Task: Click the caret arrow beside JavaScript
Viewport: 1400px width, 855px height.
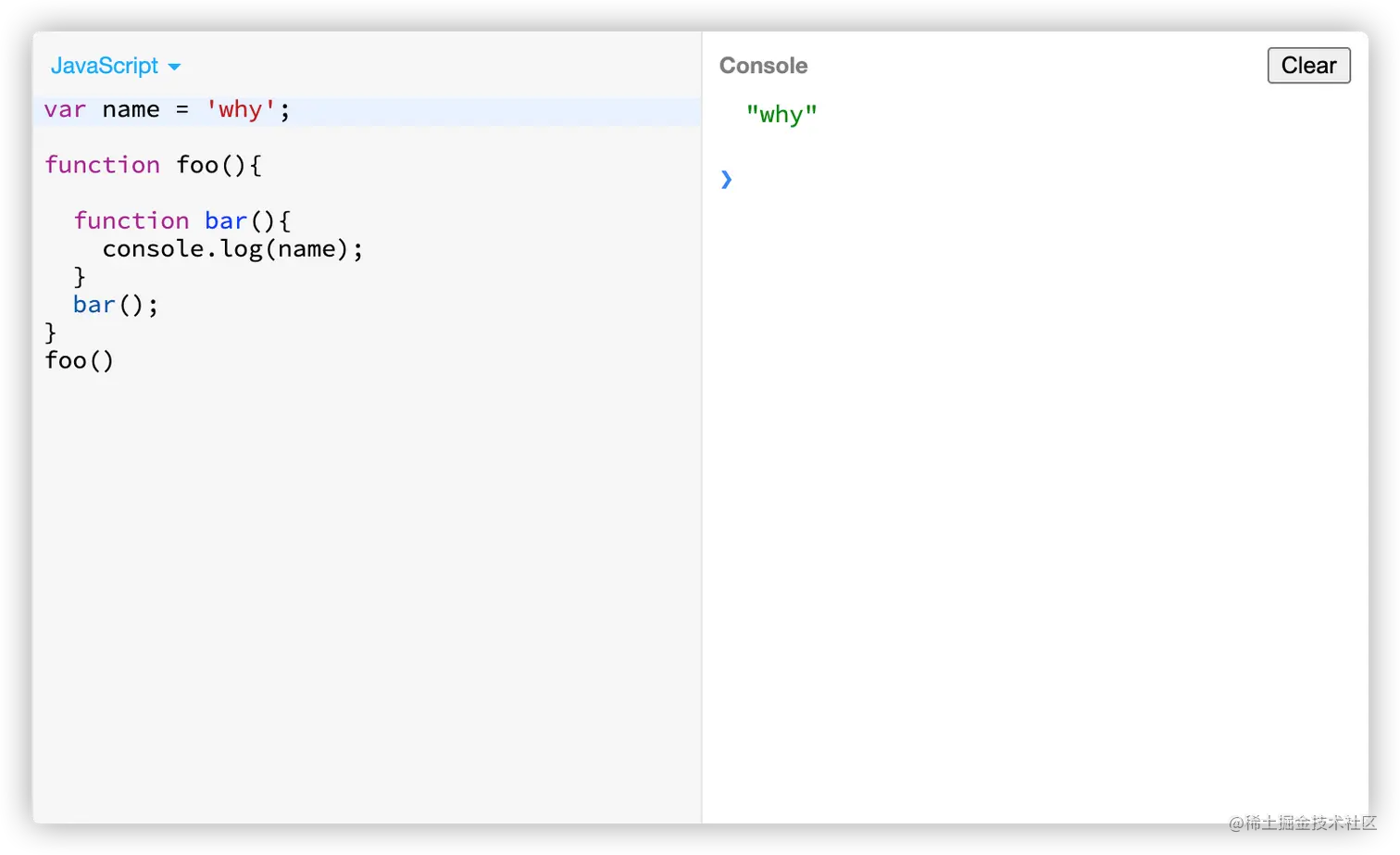Action: pyautogui.click(x=174, y=67)
